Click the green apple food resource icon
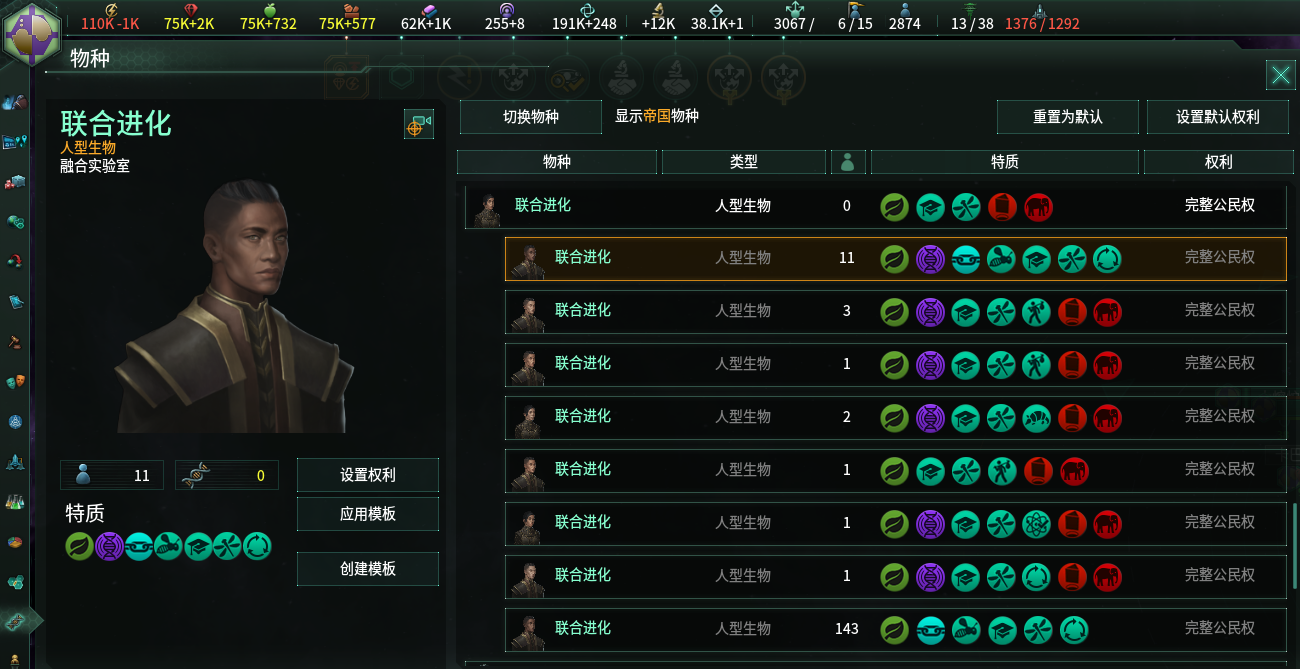This screenshot has width=1300, height=669. [269, 9]
